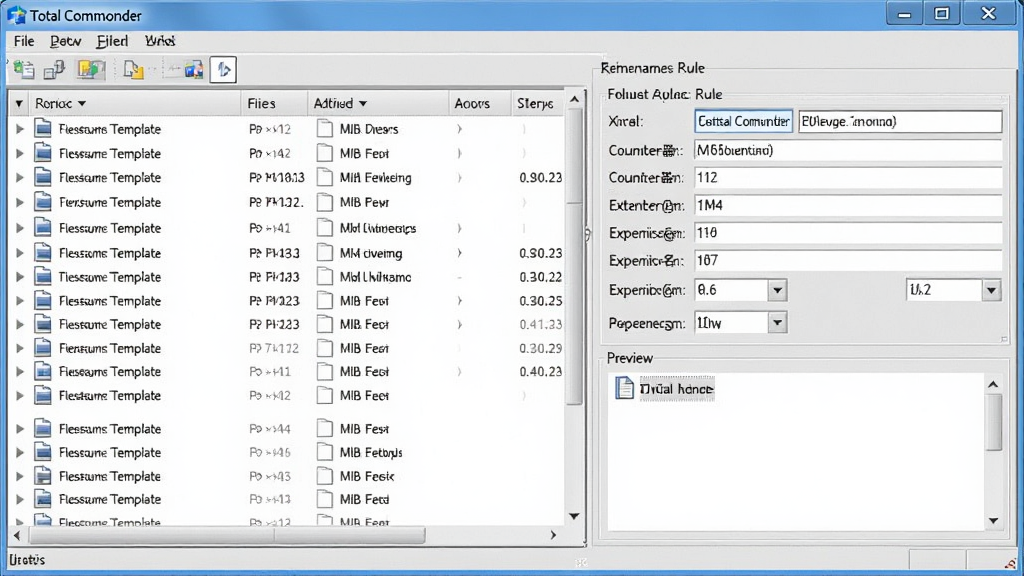Click the Total Commander title bar app icon
Screen dimensions: 1024x576
click(x=16, y=15)
